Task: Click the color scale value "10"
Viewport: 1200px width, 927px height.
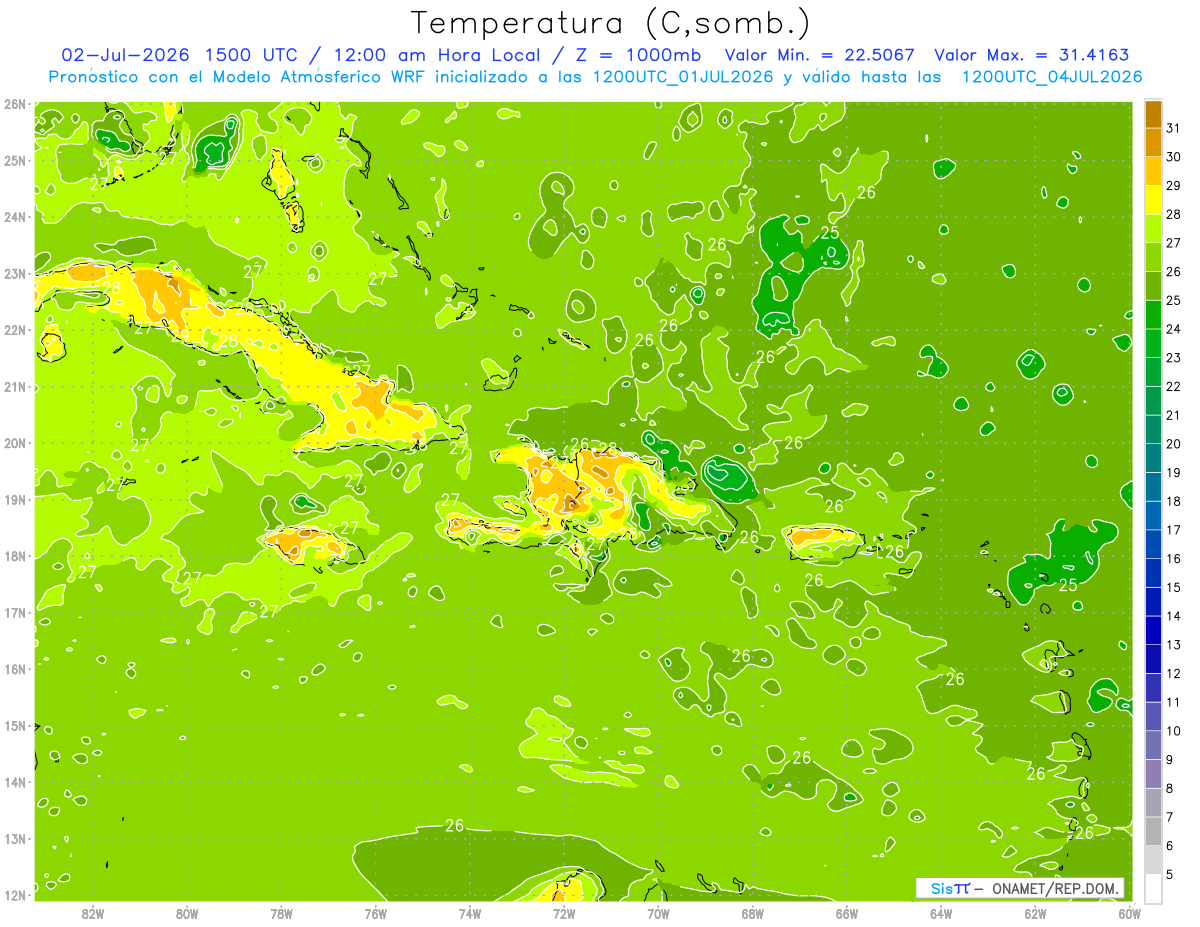Action: click(1174, 731)
